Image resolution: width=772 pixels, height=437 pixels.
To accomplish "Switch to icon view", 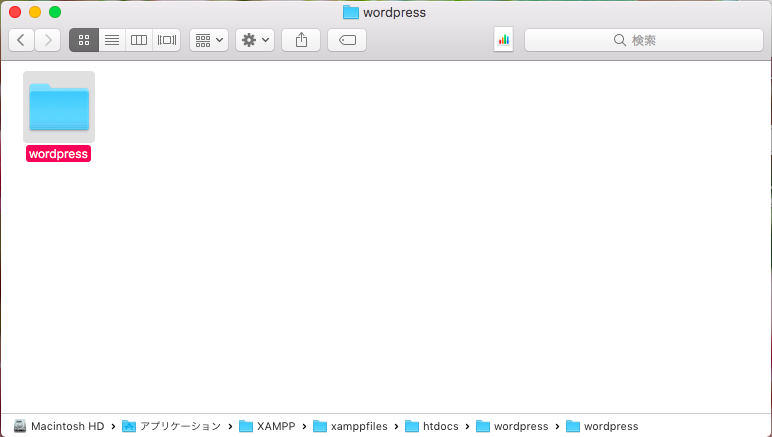I will point(84,40).
